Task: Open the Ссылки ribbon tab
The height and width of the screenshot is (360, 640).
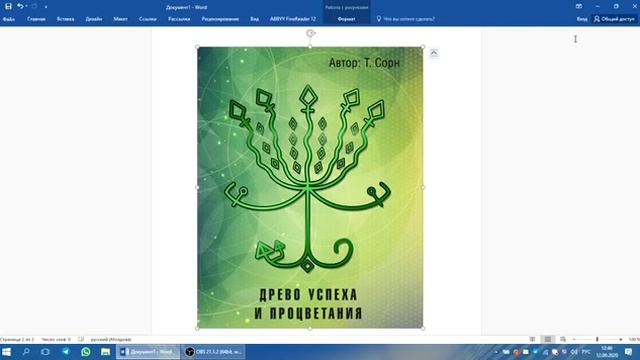Action: click(147, 19)
